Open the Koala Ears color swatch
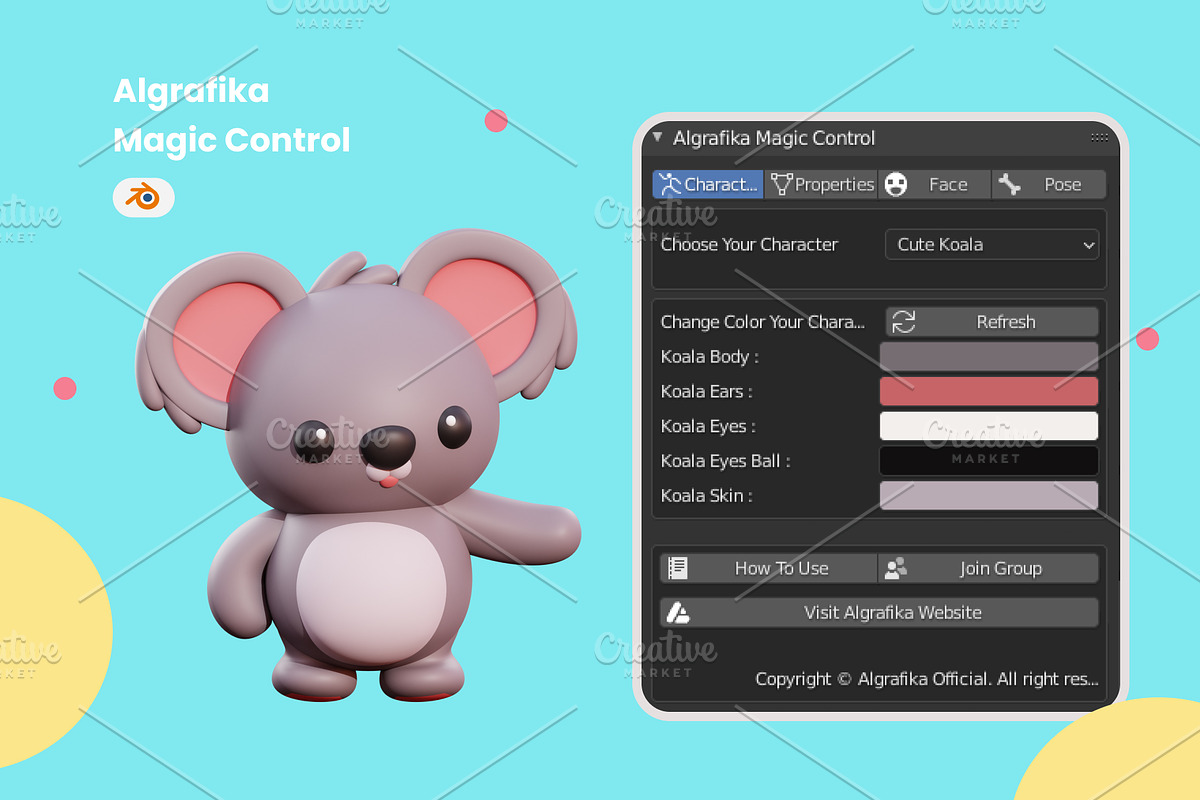This screenshot has width=1200, height=800. (989, 391)
